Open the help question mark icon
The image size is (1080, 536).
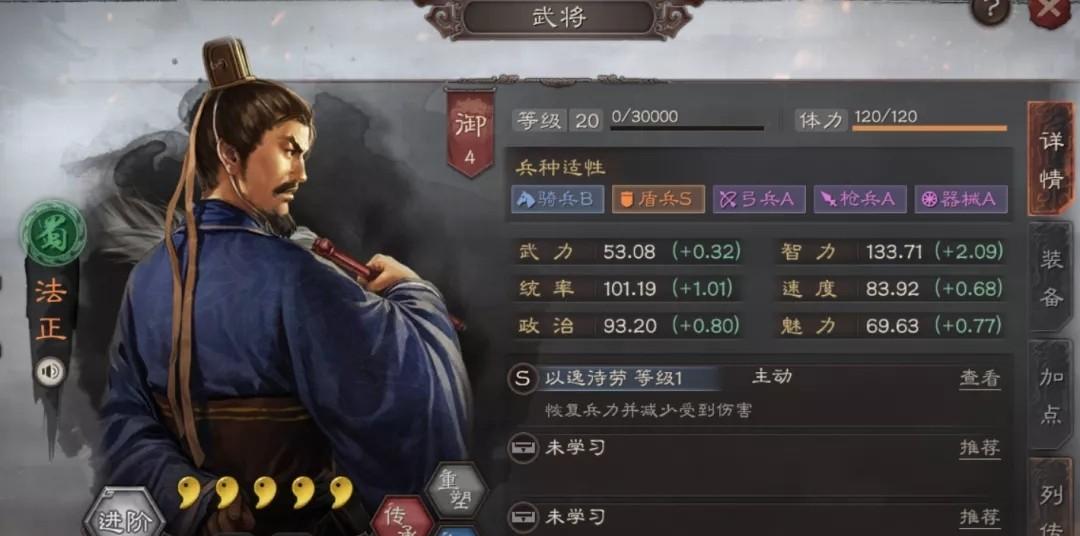(991, 10)
